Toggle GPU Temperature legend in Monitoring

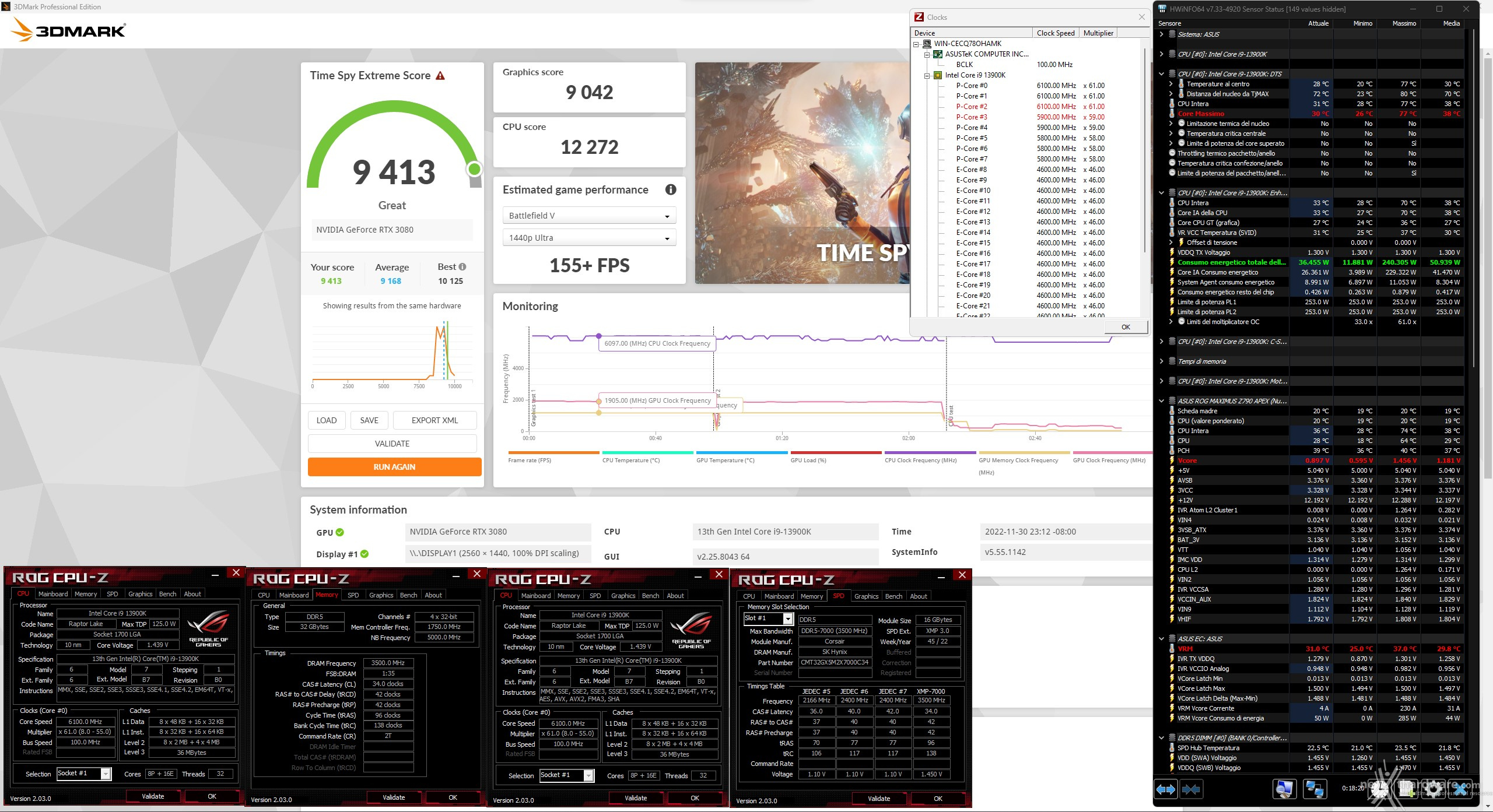741,456
